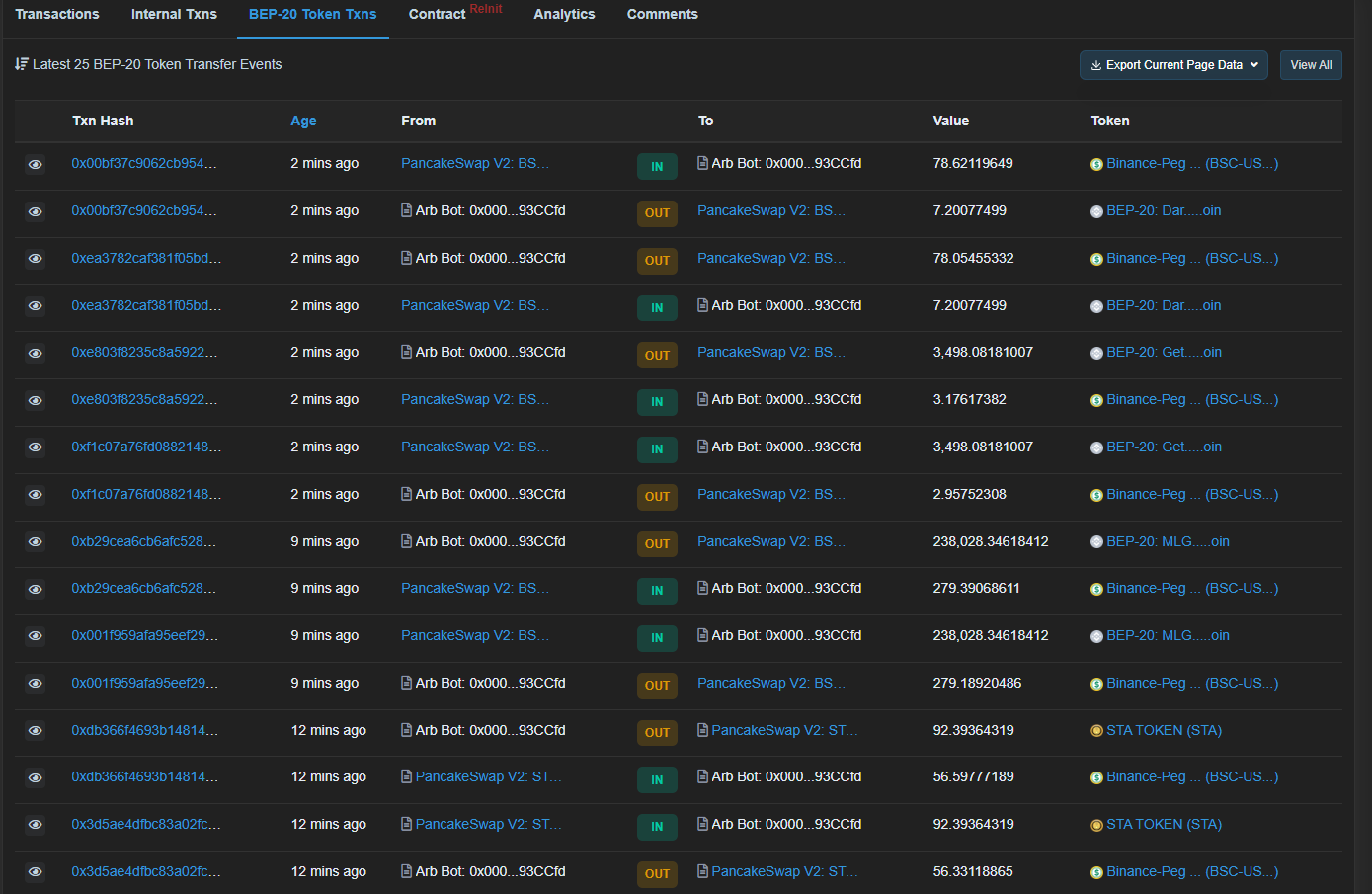Select value 3,498.08181007 in 0xf1c07a76fd0882148 IN row
1372x894 pixels.
983,447
